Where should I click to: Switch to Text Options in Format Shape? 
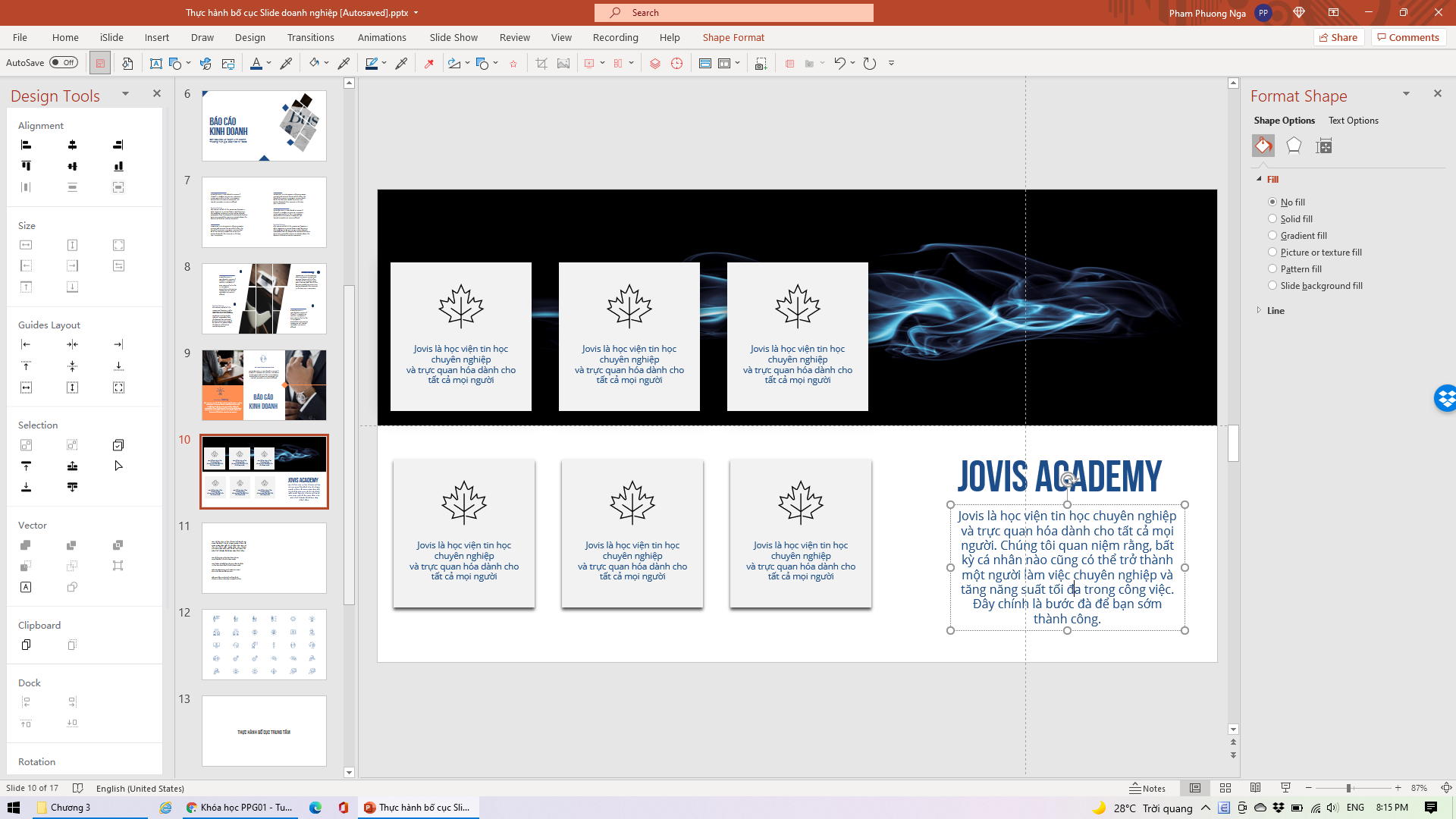(x=1354, y=121)
